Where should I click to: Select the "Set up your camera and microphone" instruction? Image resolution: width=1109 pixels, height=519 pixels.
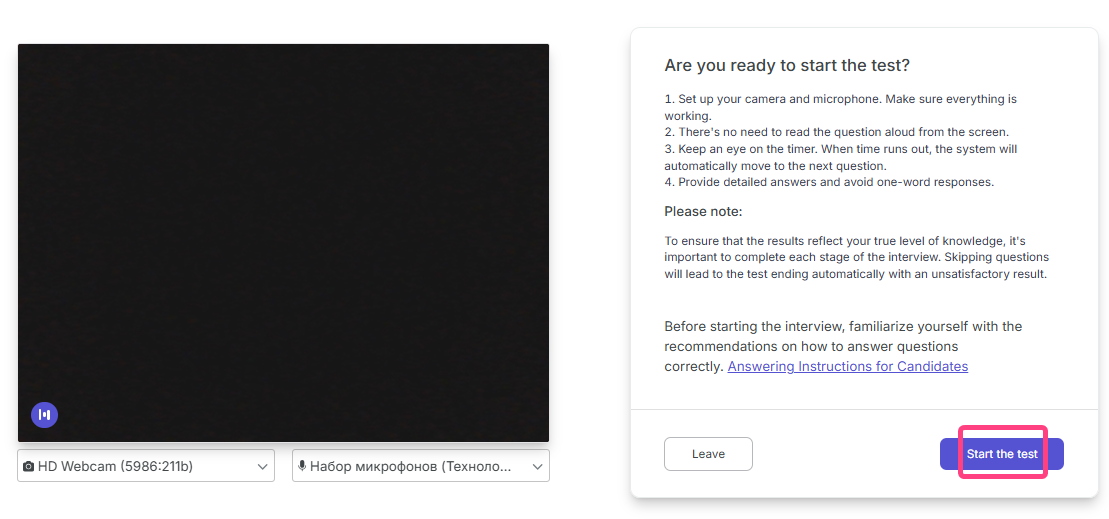[x=840, y=100]
